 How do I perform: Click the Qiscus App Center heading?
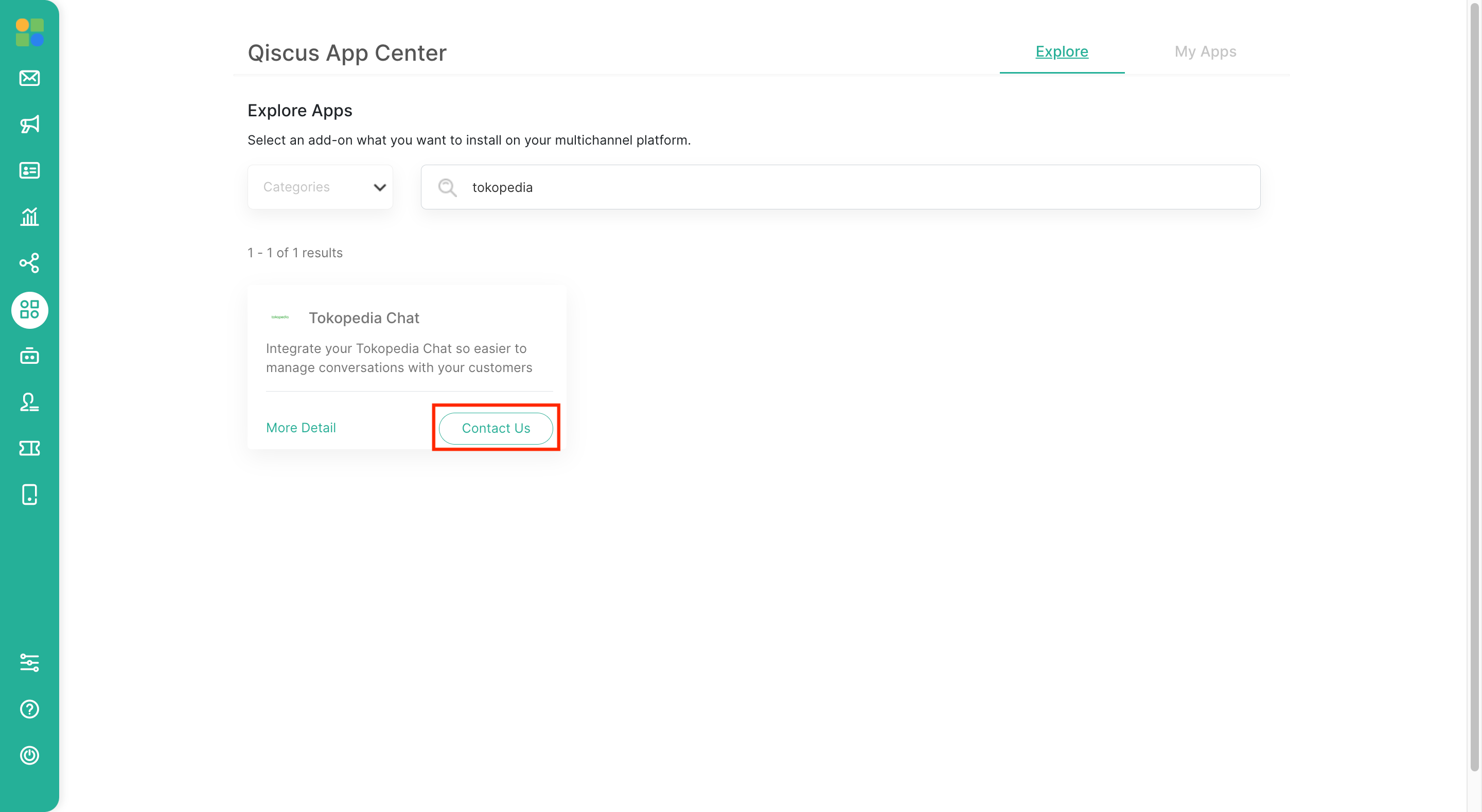347,53
